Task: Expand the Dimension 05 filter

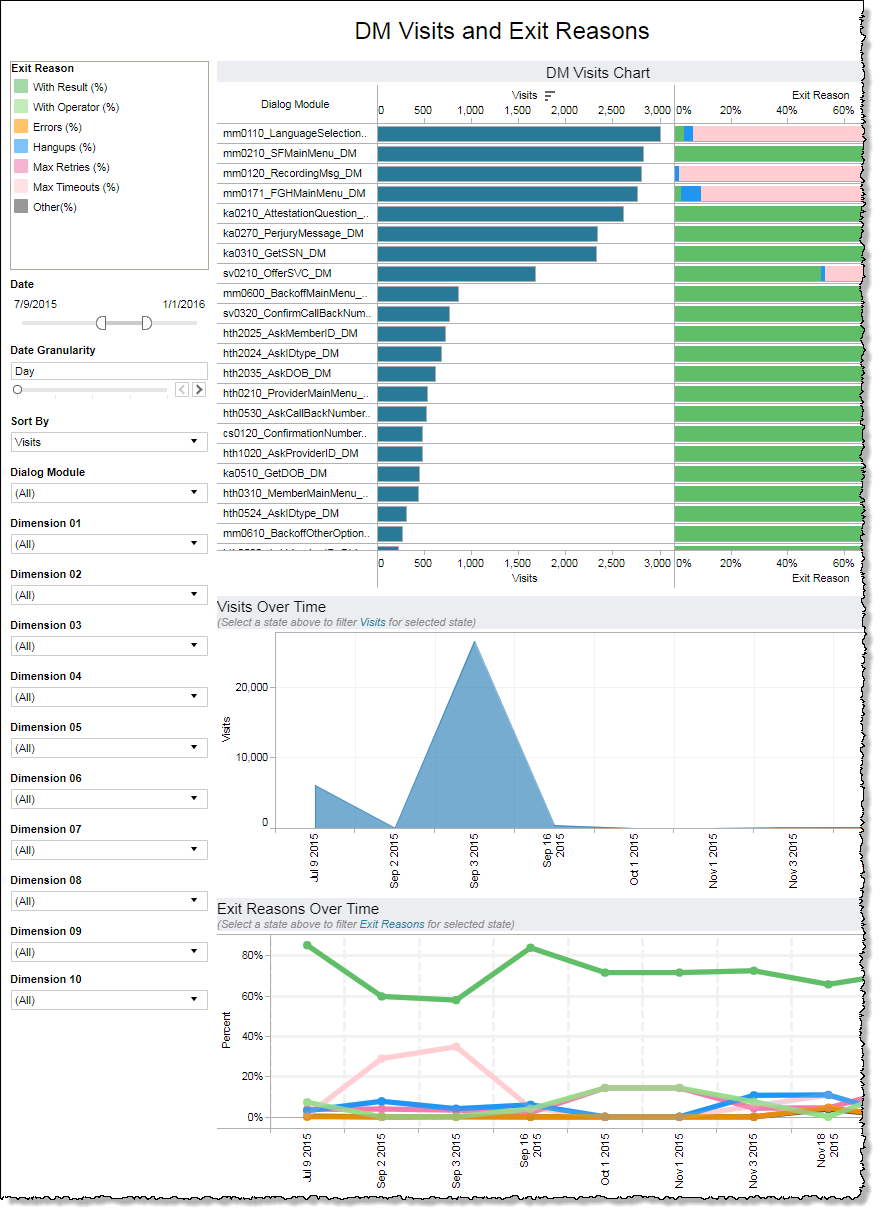Action: pyautogui.click(x=109, y=748)
